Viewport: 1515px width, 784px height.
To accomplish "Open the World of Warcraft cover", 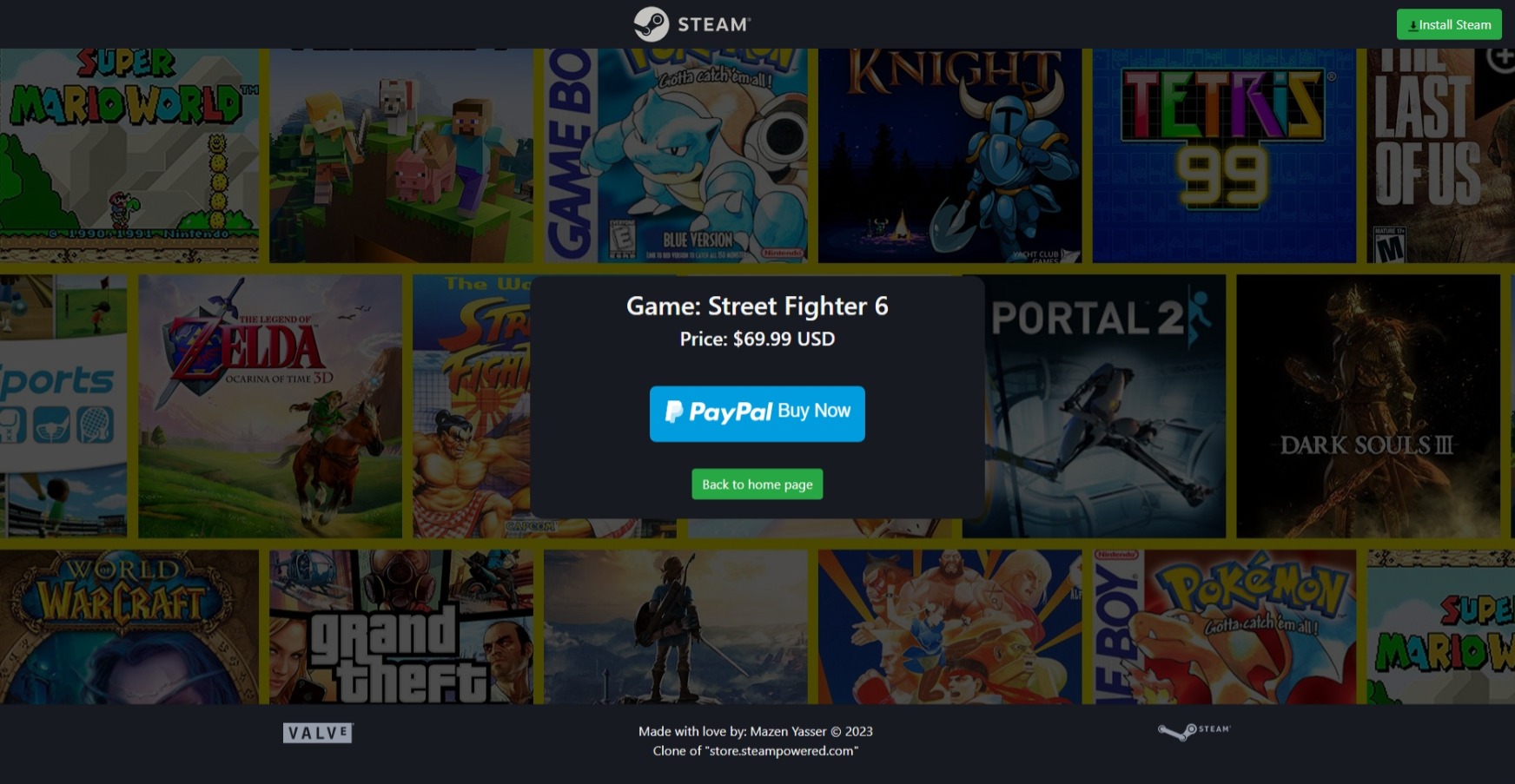I will (x=129, y=627).
